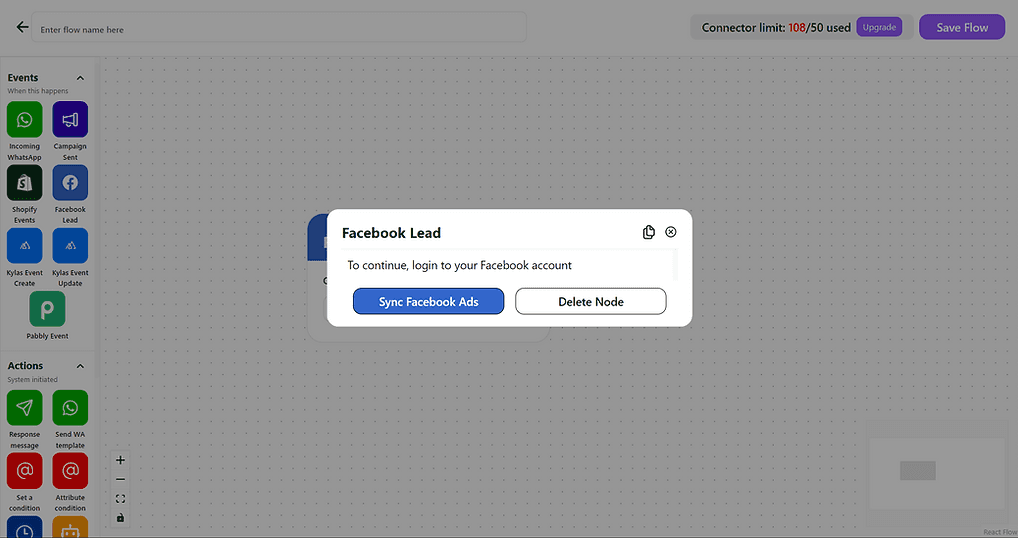Close the Facebook Lead dialog
Screen dimensions: 1018x538
[671, 232]
